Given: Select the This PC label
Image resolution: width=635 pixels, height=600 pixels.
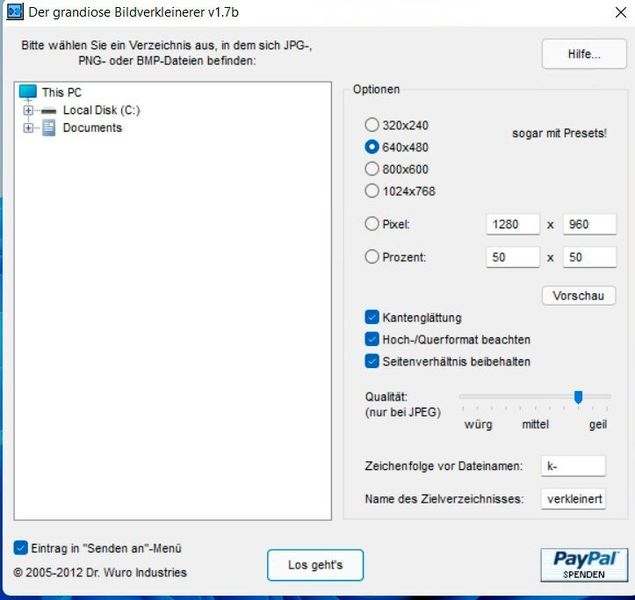Looking at the screenshot, I should coord(62,93).
